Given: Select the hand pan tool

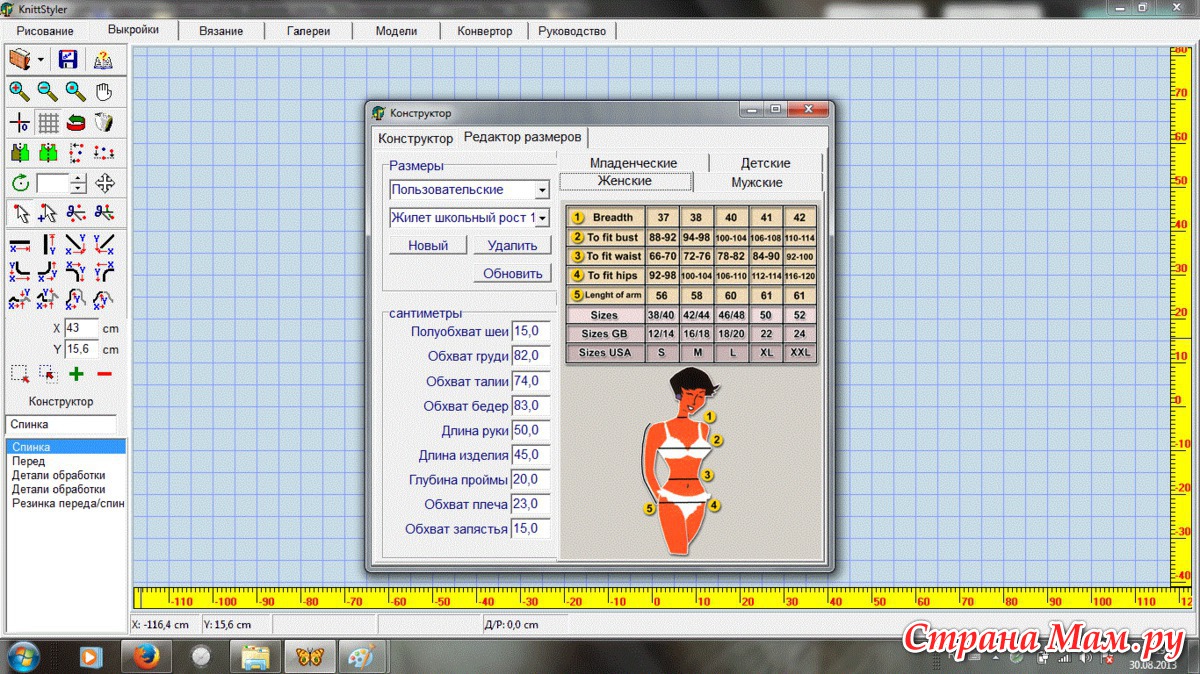Looking at the screenshot, I should click(103, 92).
